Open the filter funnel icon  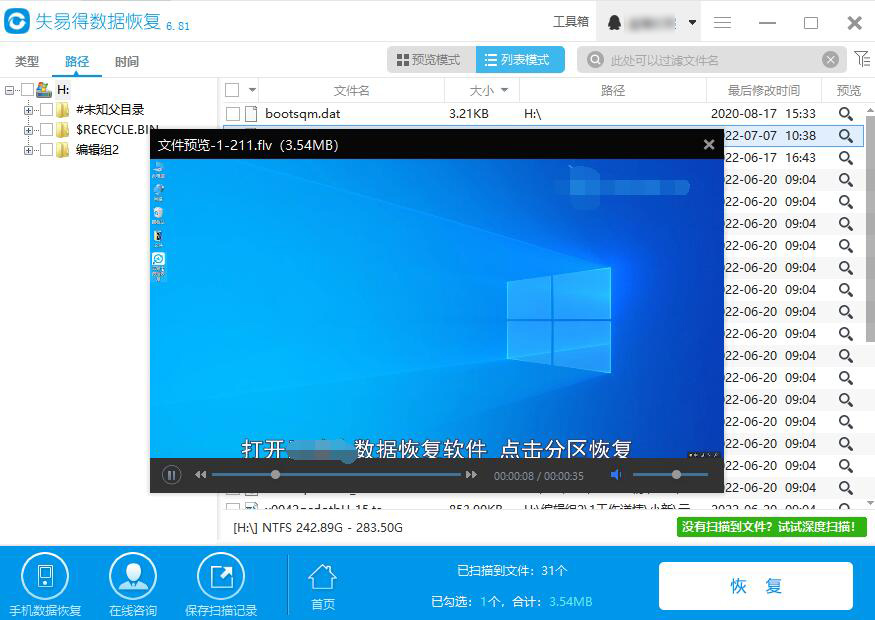[x=861, y=60]
